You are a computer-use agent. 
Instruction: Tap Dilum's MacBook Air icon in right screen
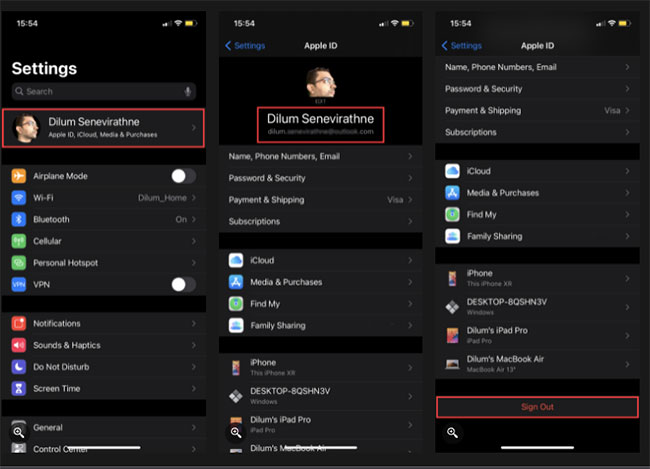click(452, 364)
